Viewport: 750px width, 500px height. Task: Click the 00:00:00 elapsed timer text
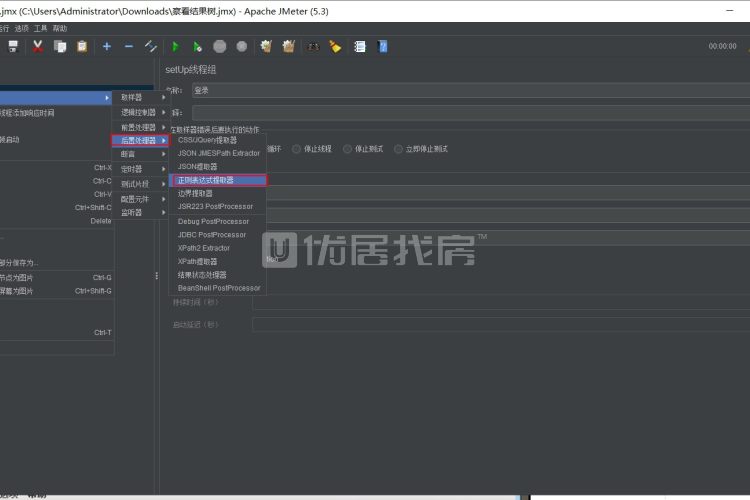[722, 46]
